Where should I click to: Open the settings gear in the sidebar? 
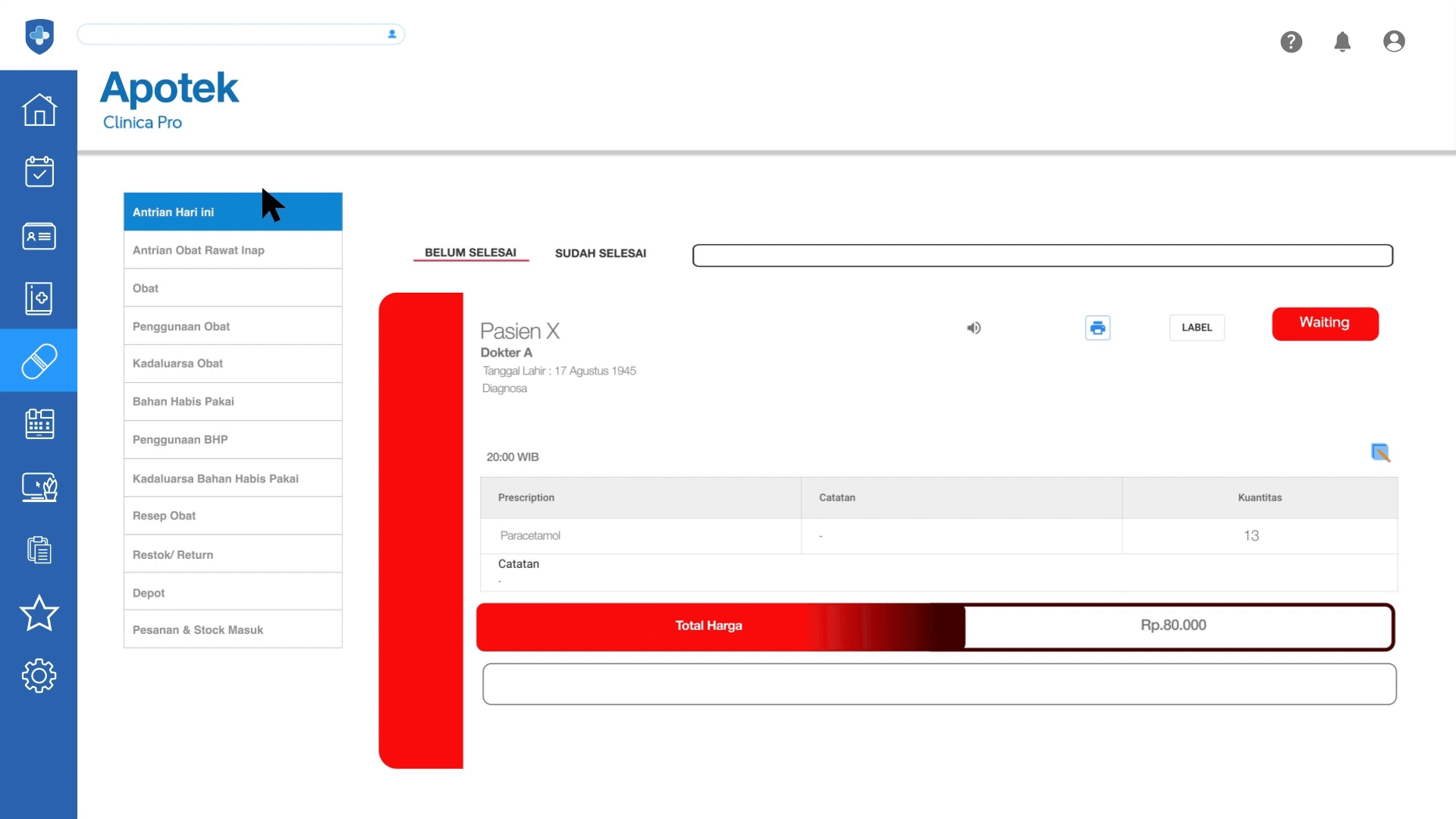(39, 675)
